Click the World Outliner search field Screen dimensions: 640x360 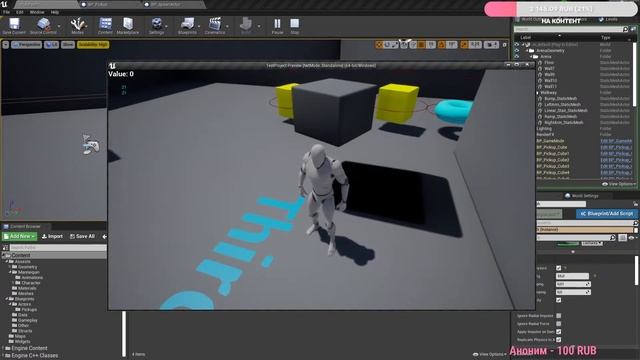[x=571, y=29]
